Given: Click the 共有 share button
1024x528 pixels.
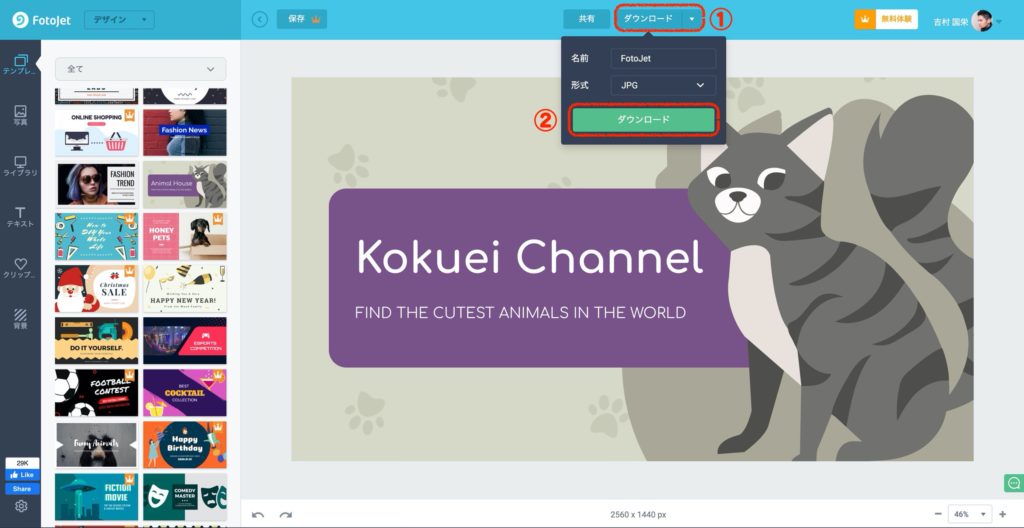Looking at the screenshot, I should pyautogui.click(x=586, y=19).
